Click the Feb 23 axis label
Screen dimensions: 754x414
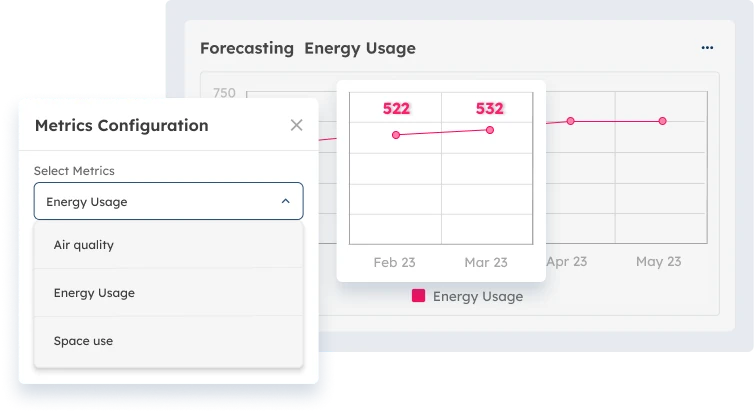coord(394,262)
